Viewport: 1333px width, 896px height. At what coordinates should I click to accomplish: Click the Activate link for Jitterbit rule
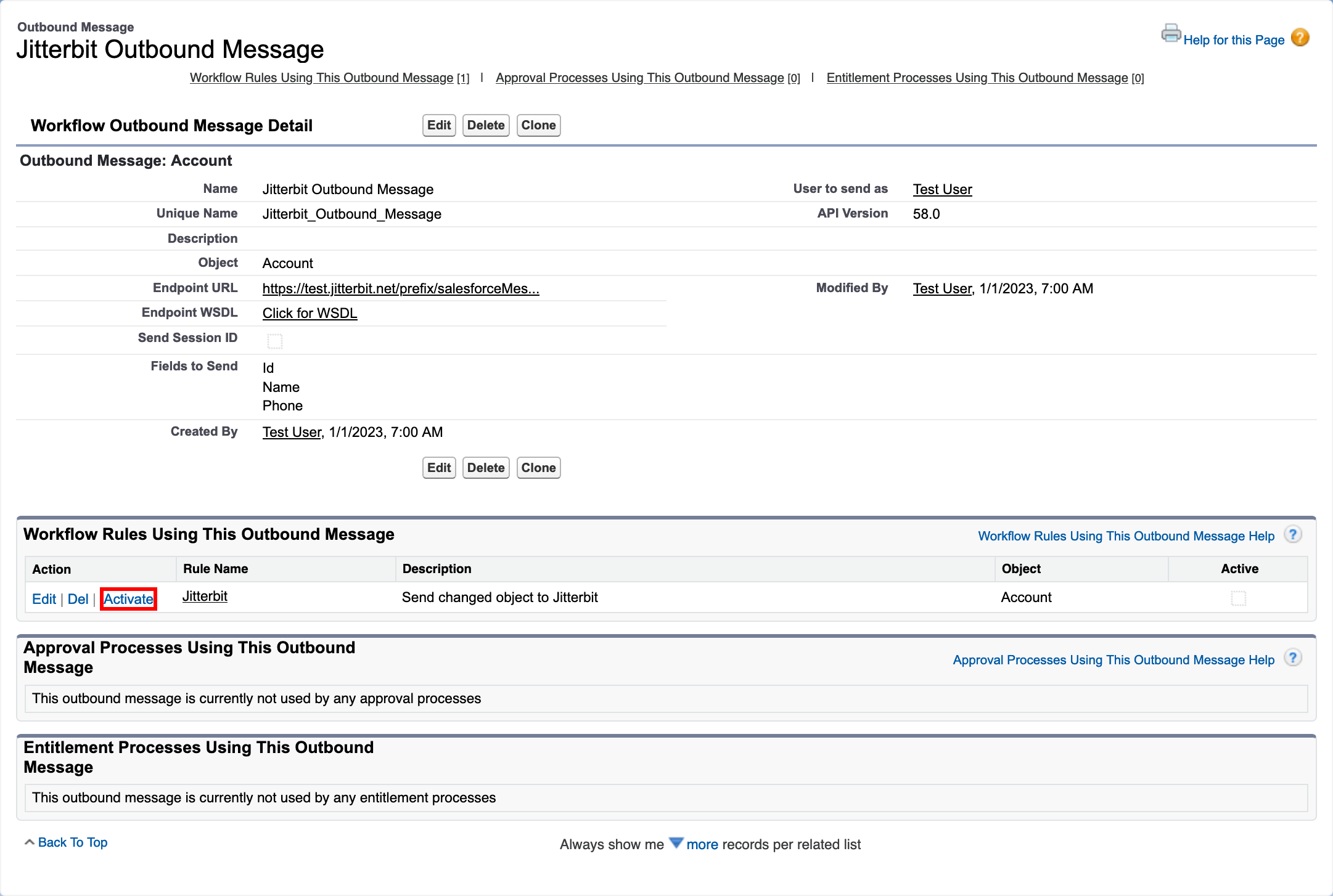pos(127,597)
